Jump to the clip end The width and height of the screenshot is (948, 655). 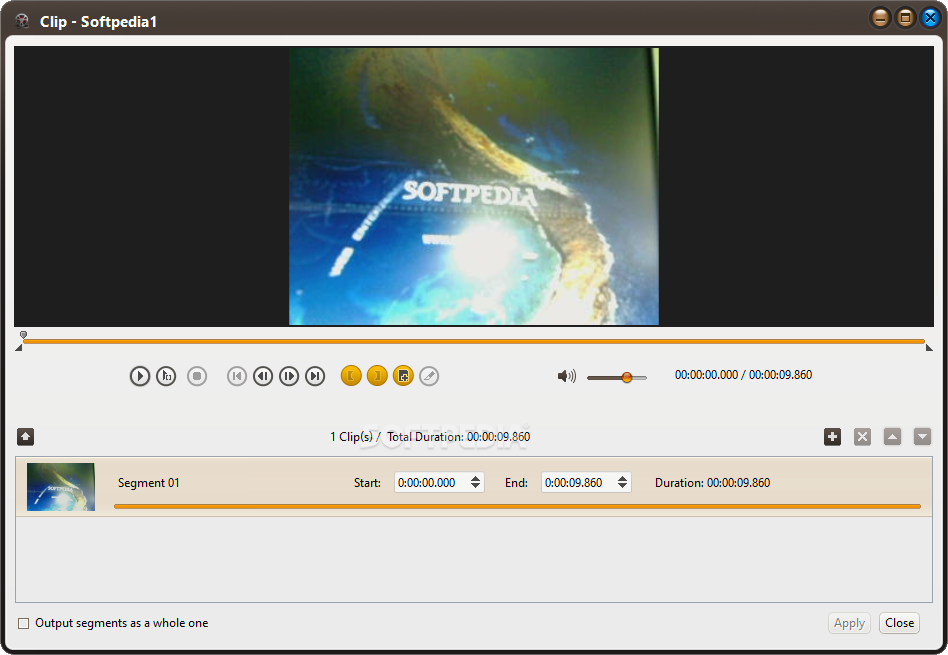tap(315, 376)
